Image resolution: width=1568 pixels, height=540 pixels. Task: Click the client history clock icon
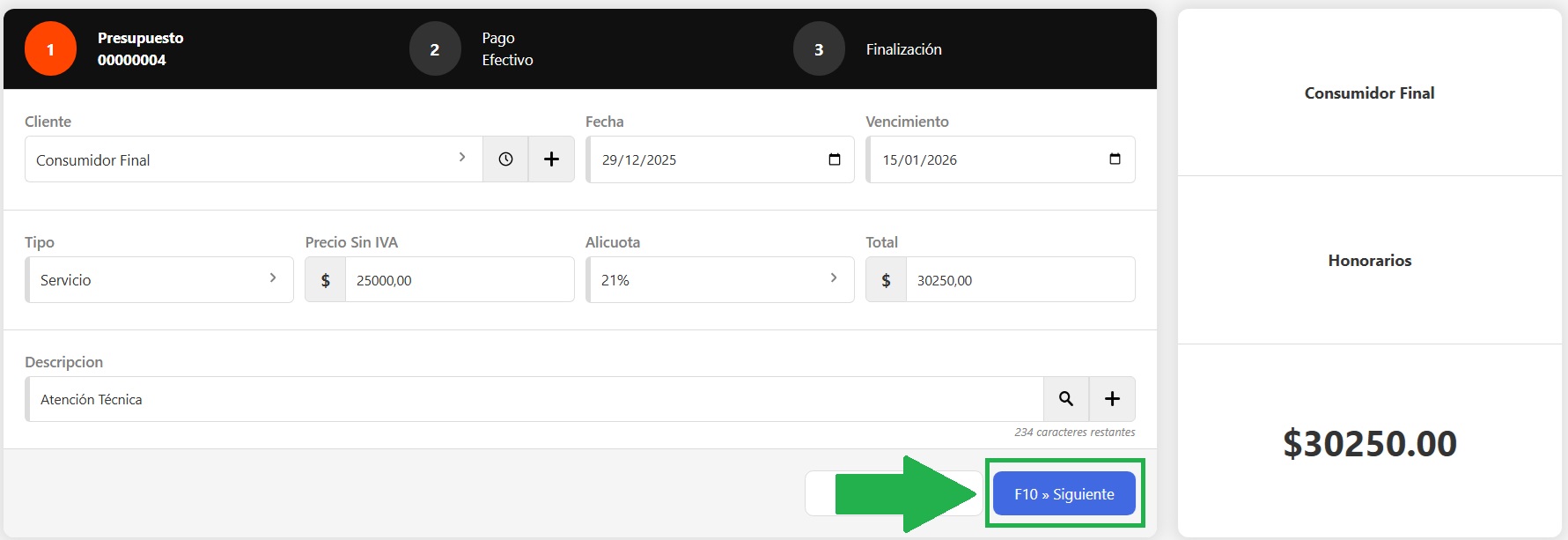pos(505,159)
